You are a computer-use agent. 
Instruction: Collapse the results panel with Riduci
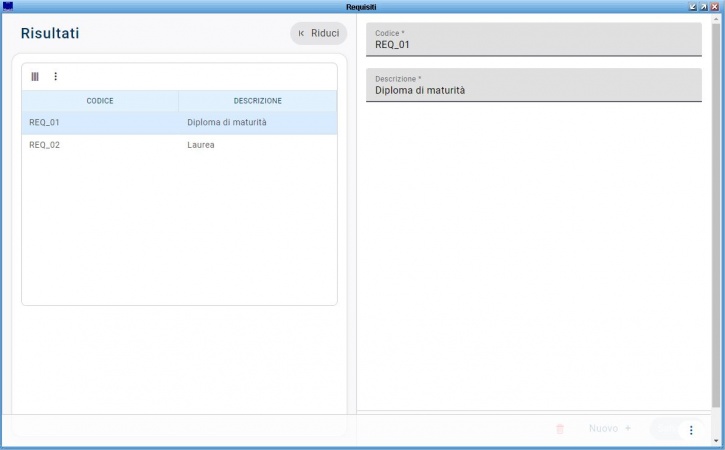coord(319,33)
